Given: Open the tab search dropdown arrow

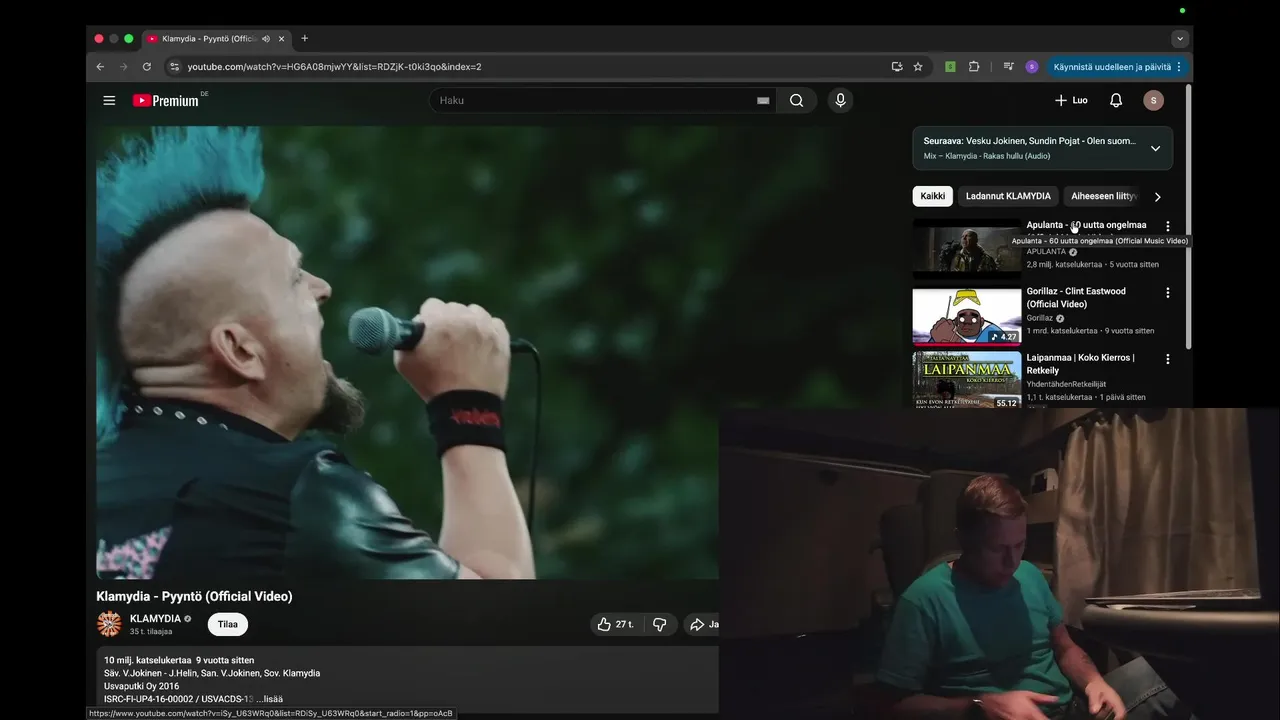Looking at the screenshot, I should coord(1180,39).
